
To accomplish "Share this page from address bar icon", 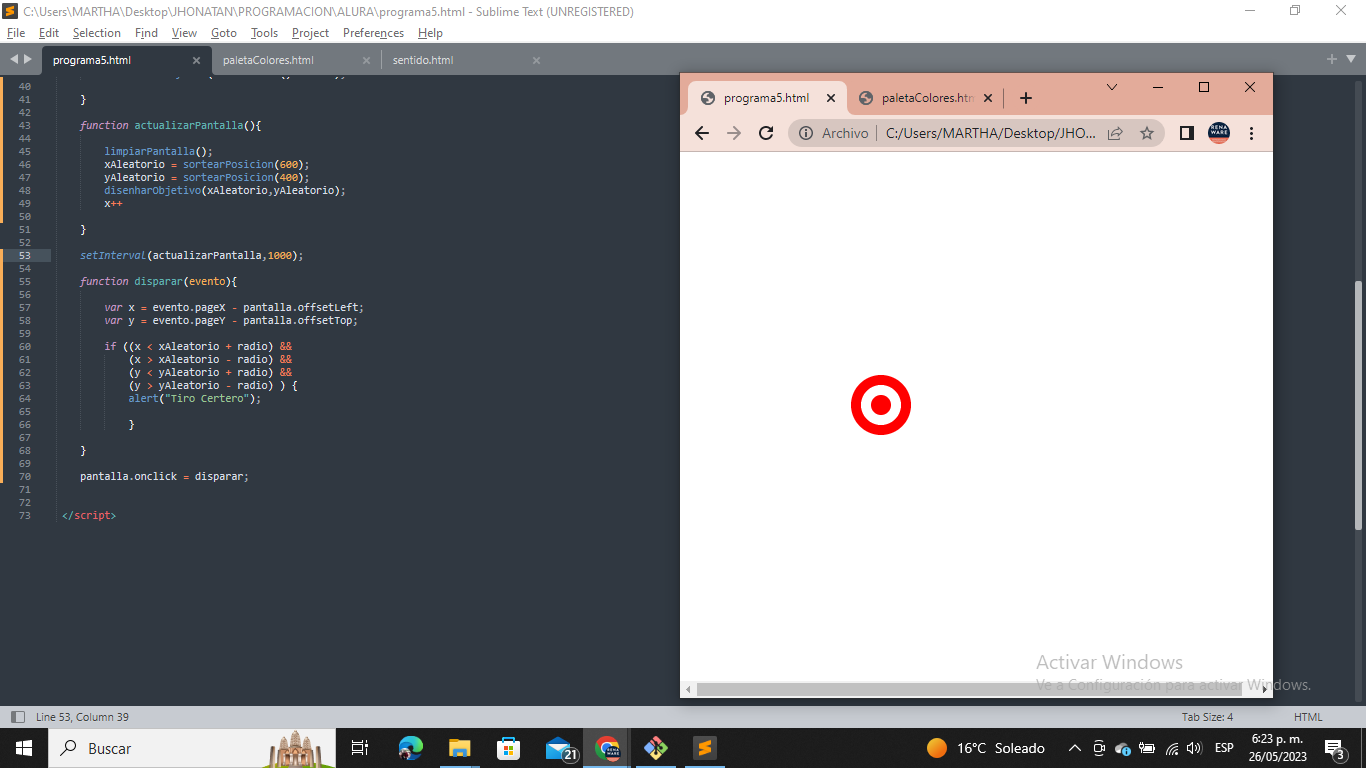I will click(1115, 133).
